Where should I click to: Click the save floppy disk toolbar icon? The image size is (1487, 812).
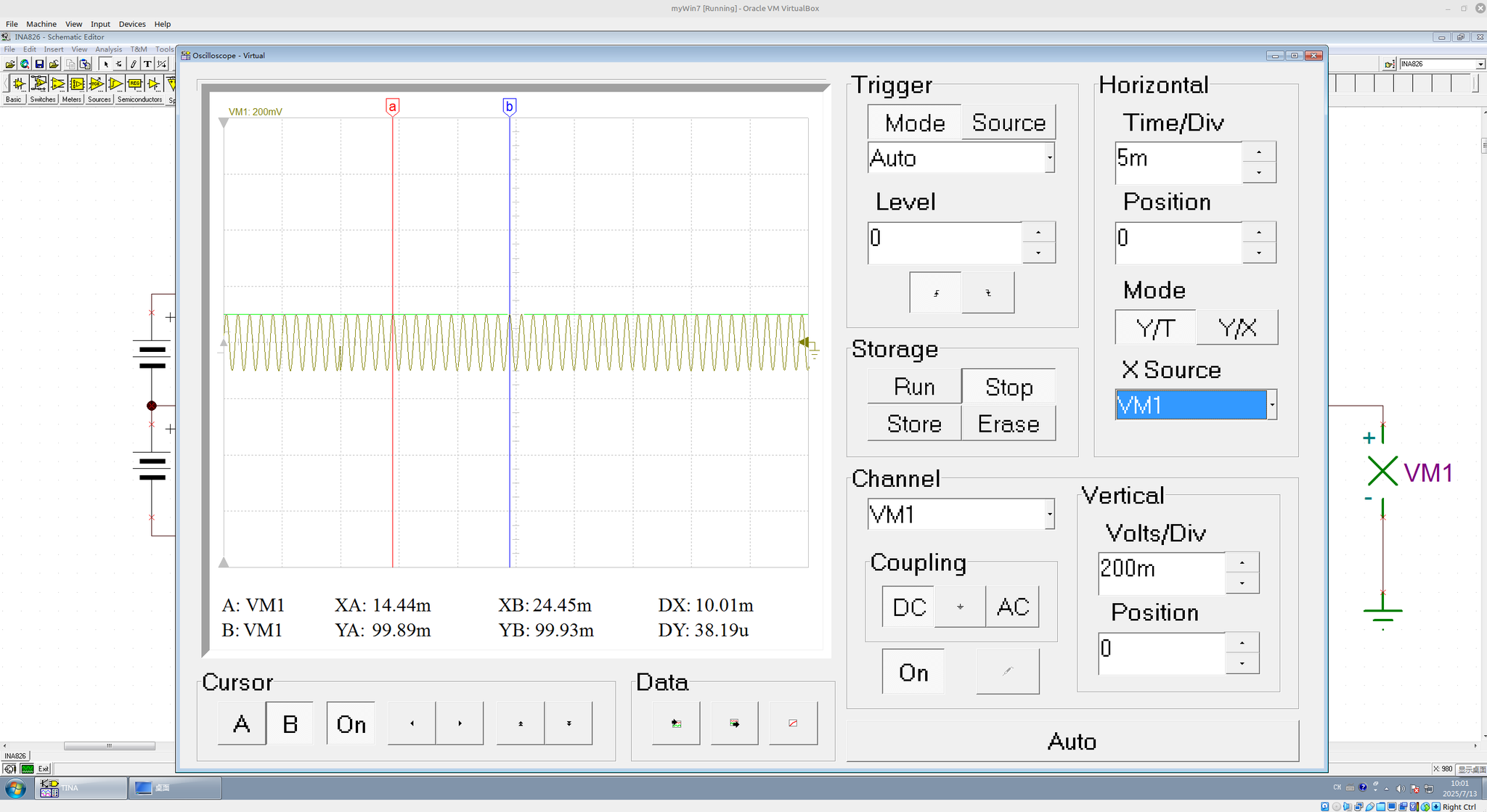click(39, 64)
